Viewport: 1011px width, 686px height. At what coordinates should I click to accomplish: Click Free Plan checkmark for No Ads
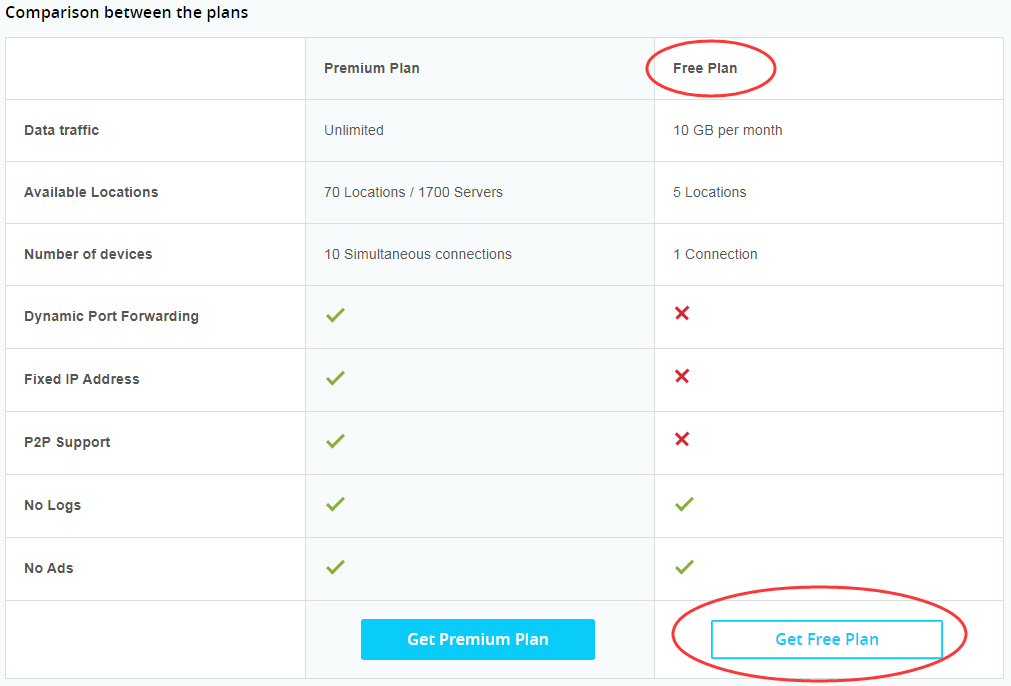[684, 567]
